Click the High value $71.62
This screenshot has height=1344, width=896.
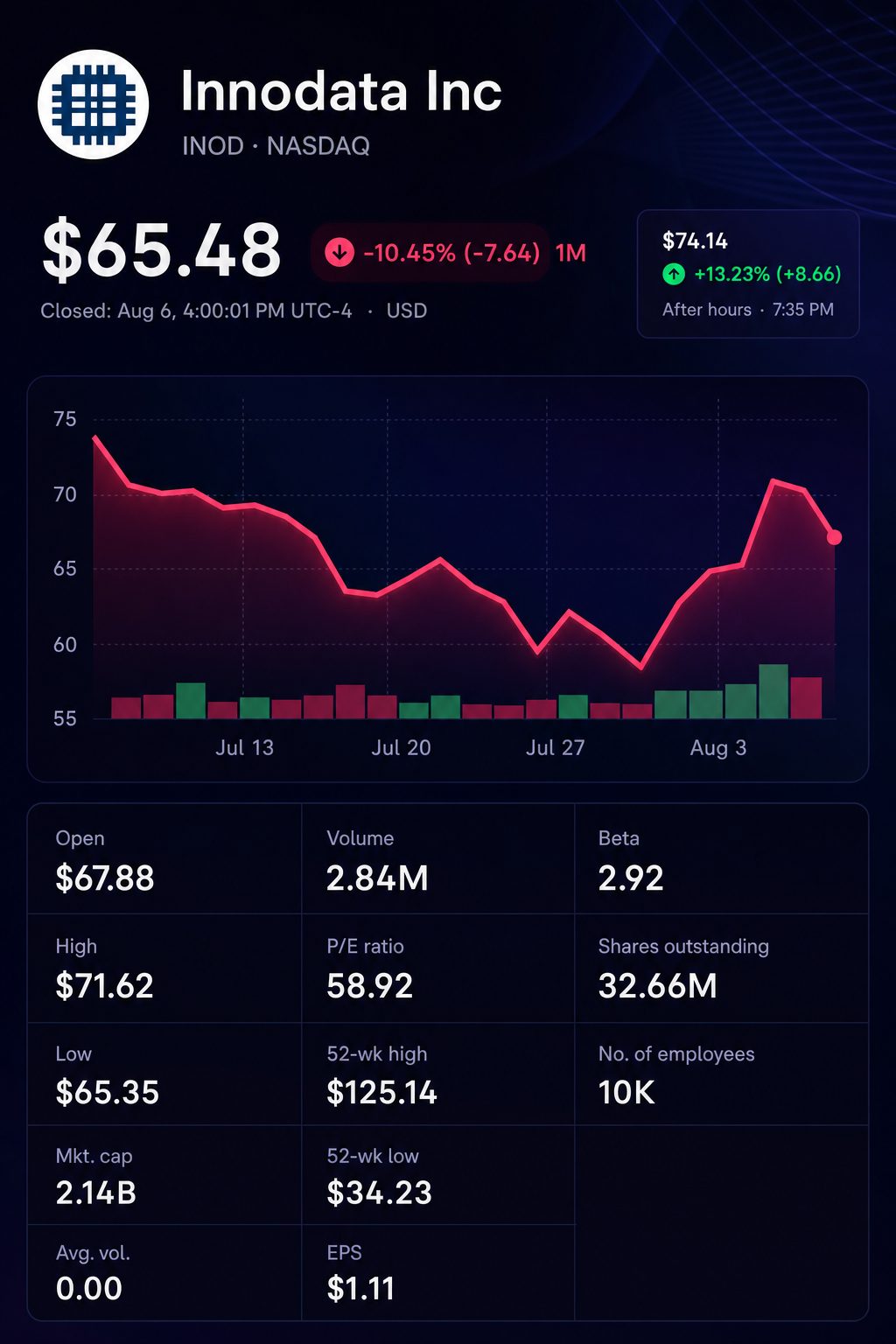click(x=104, y=986)
